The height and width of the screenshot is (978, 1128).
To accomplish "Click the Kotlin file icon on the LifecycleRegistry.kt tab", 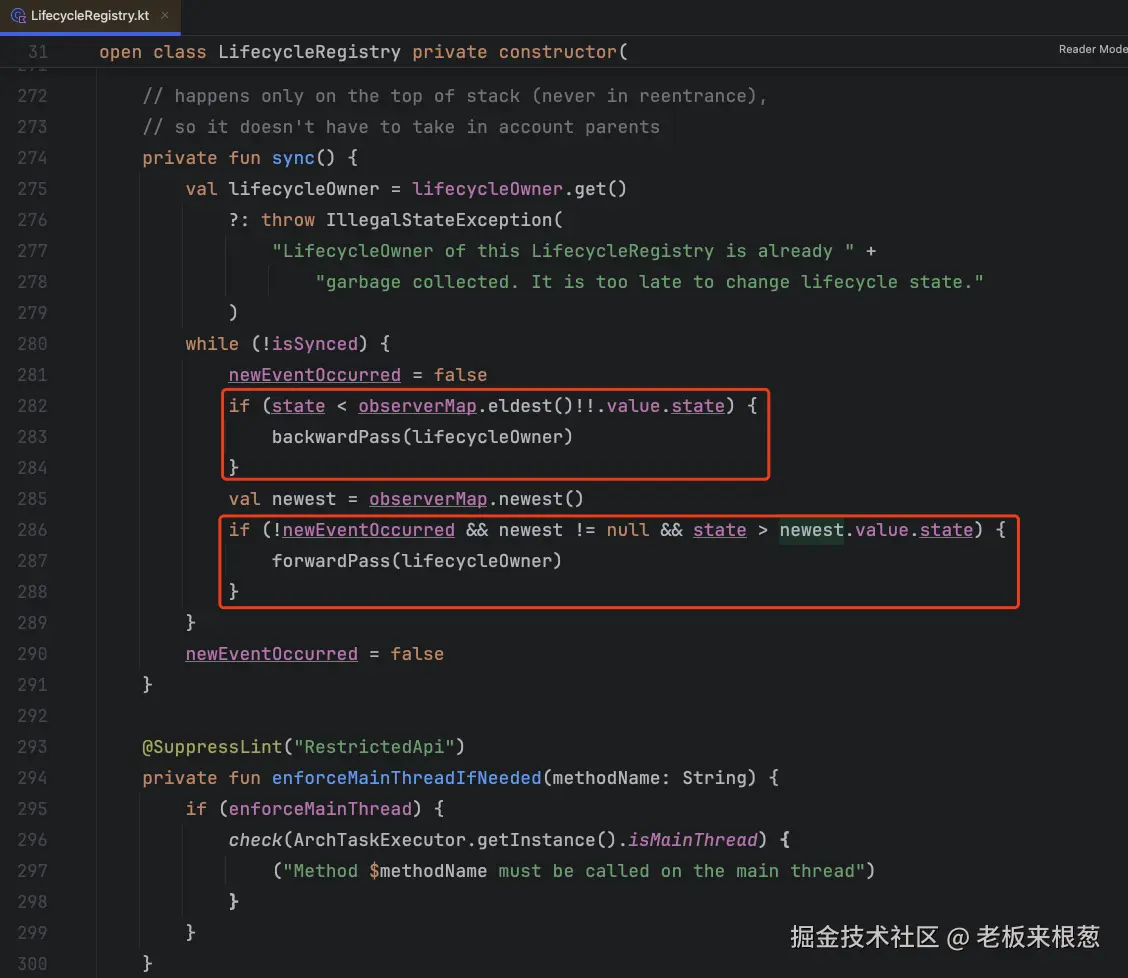I will point(18,16).
